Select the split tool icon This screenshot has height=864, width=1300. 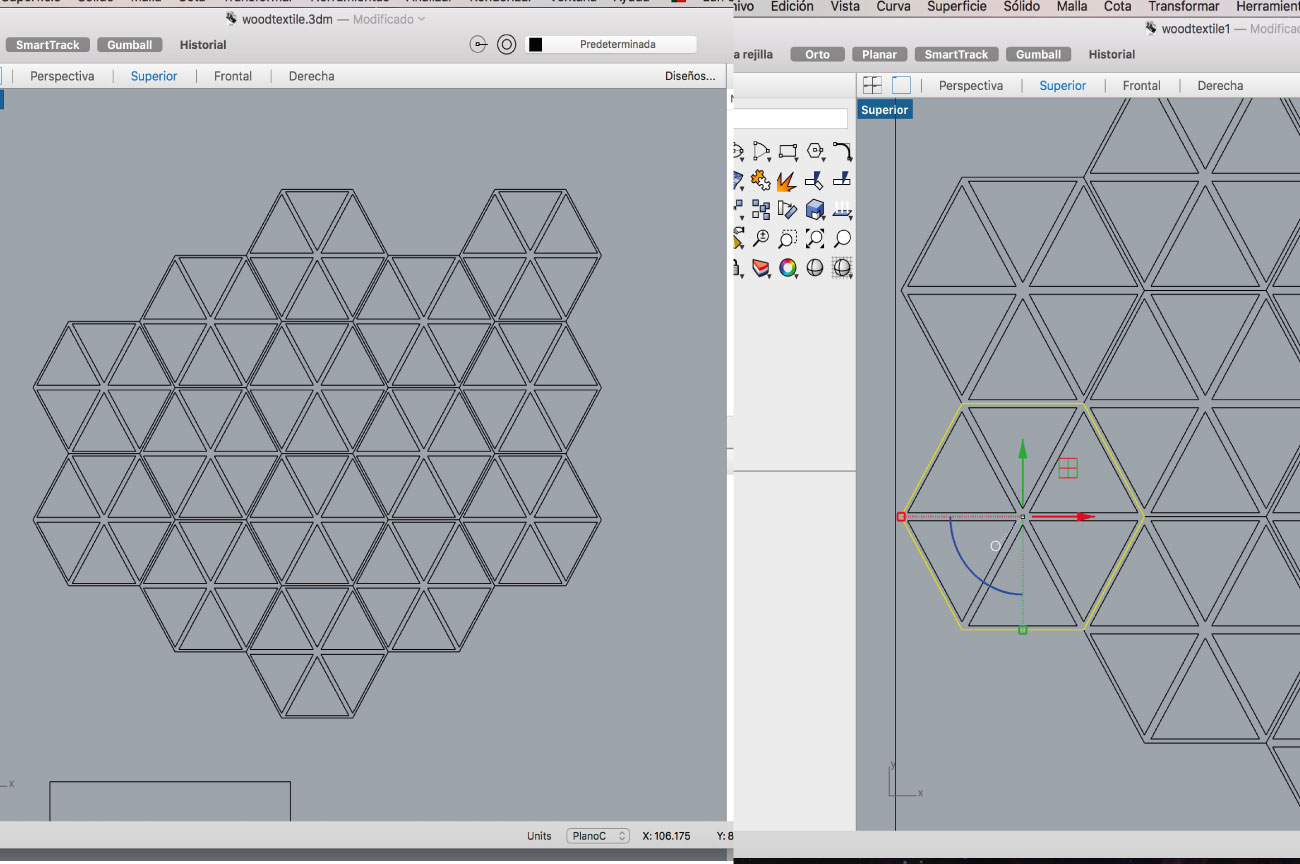(x=842, y=180)
